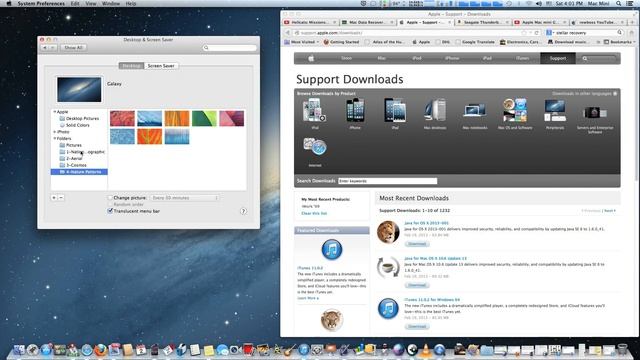Click Download for Java for OS X 2013-001
Screen dimensions: 640x360
click(x=417, y=244)
